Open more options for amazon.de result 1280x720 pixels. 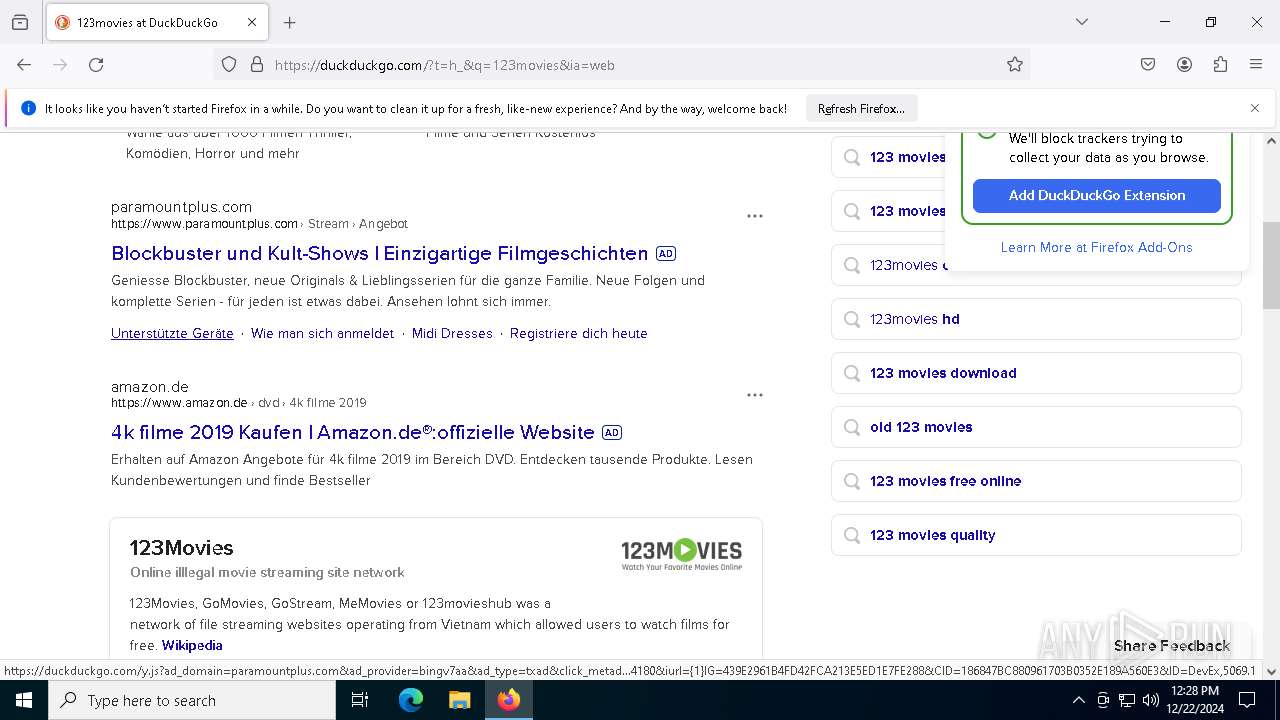tap(755, 395)
